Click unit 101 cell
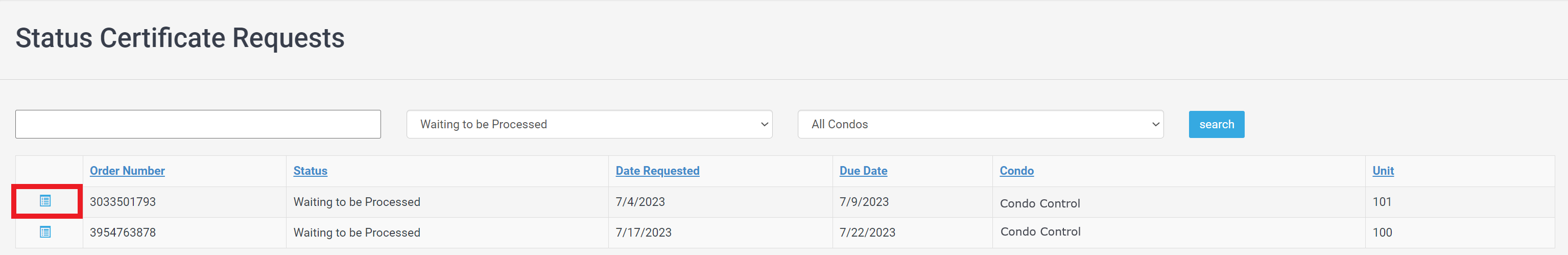Screen dimensions: 1568x255 [x=1382, y=202]
